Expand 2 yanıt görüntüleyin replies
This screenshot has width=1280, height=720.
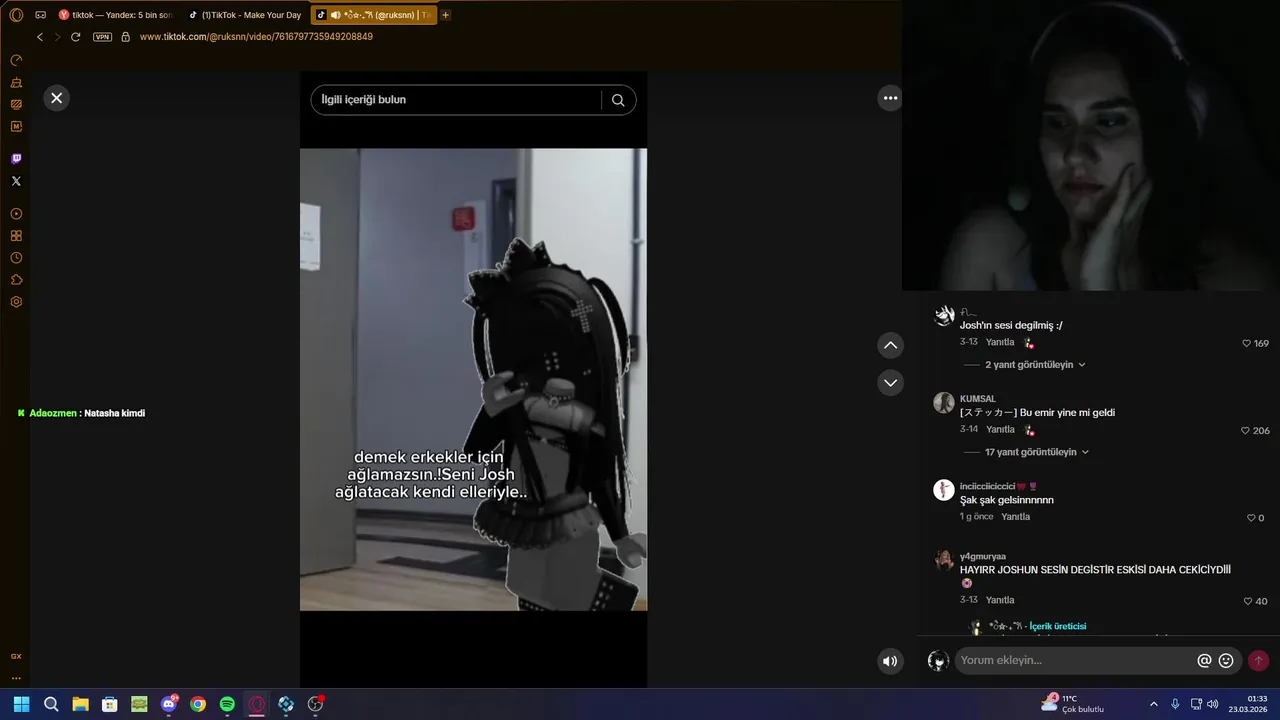pyautogui.click(x=1035, y=365)
